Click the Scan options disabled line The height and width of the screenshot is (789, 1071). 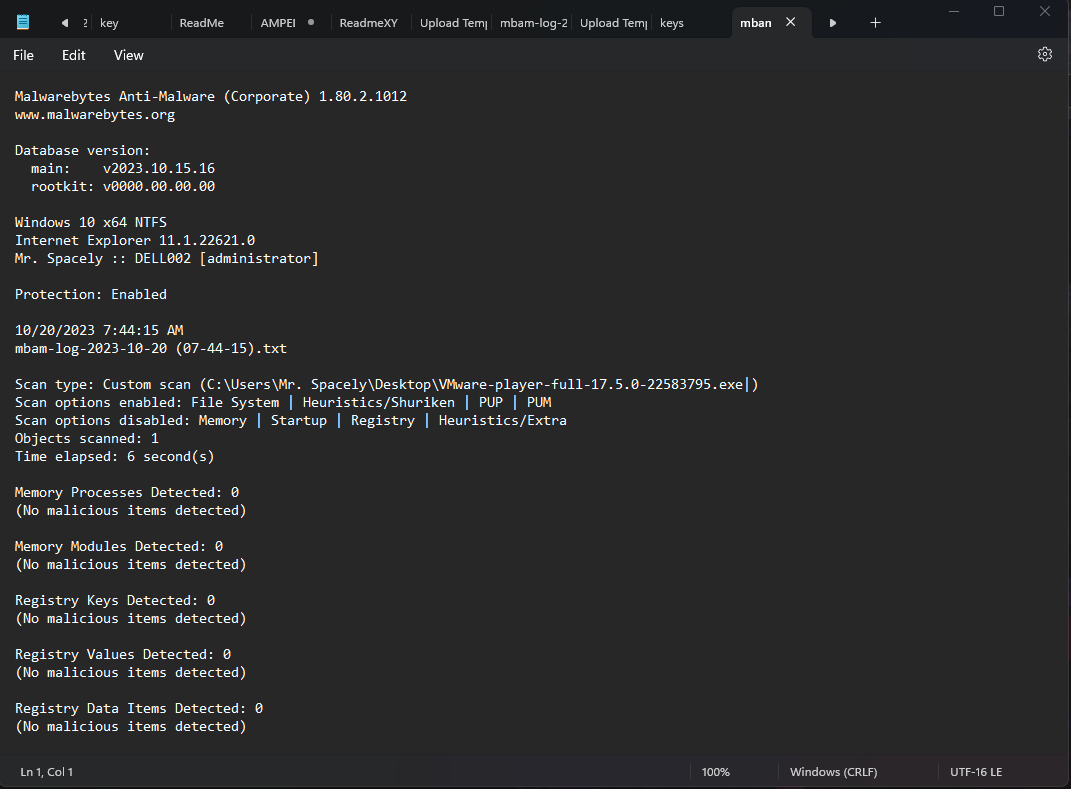[x=290, y=420]
